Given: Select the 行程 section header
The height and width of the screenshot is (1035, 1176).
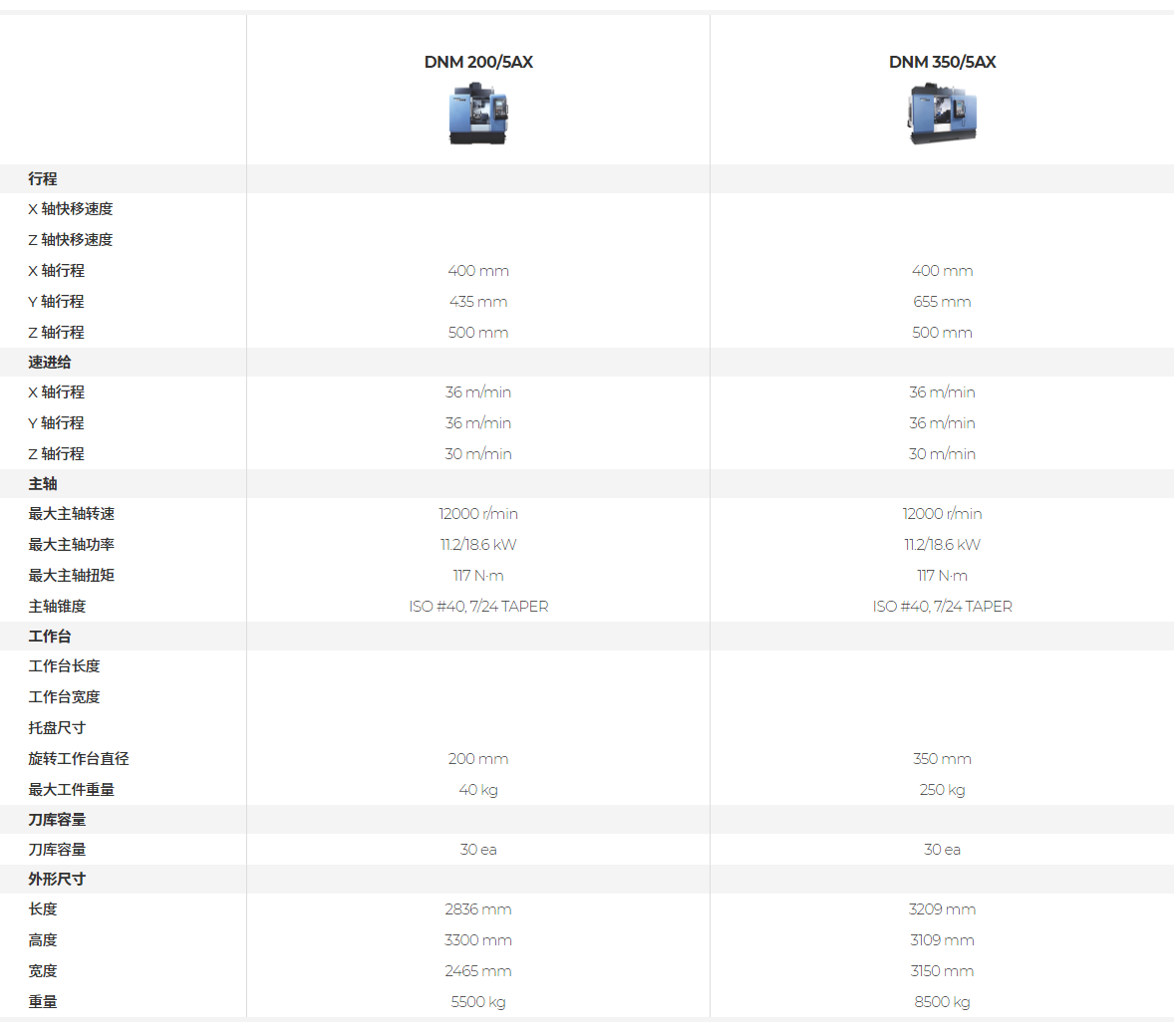Looking at the screenshot, I should click(43, 179).
